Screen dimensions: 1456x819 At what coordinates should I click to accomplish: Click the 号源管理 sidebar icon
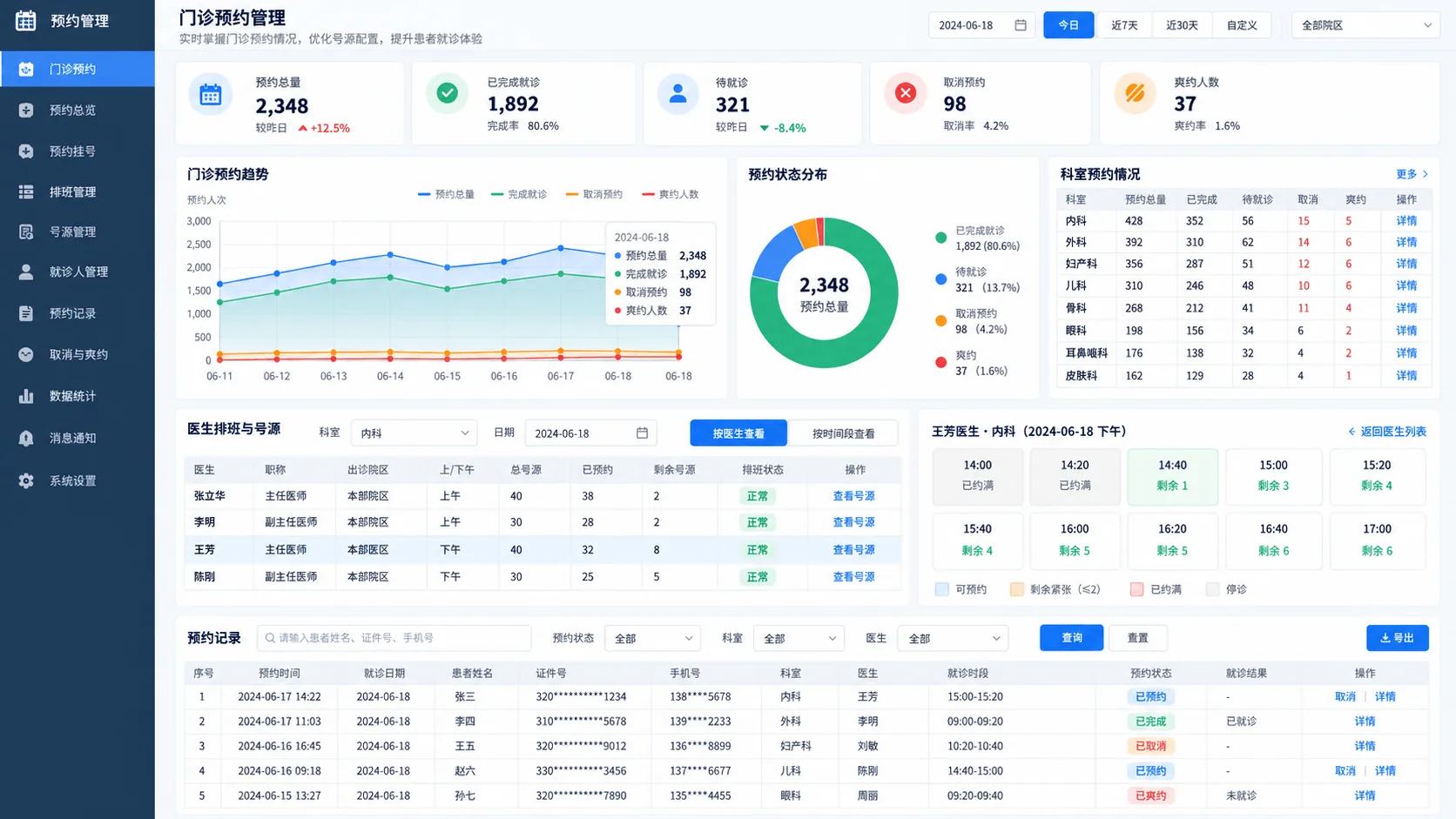point(26,232)
